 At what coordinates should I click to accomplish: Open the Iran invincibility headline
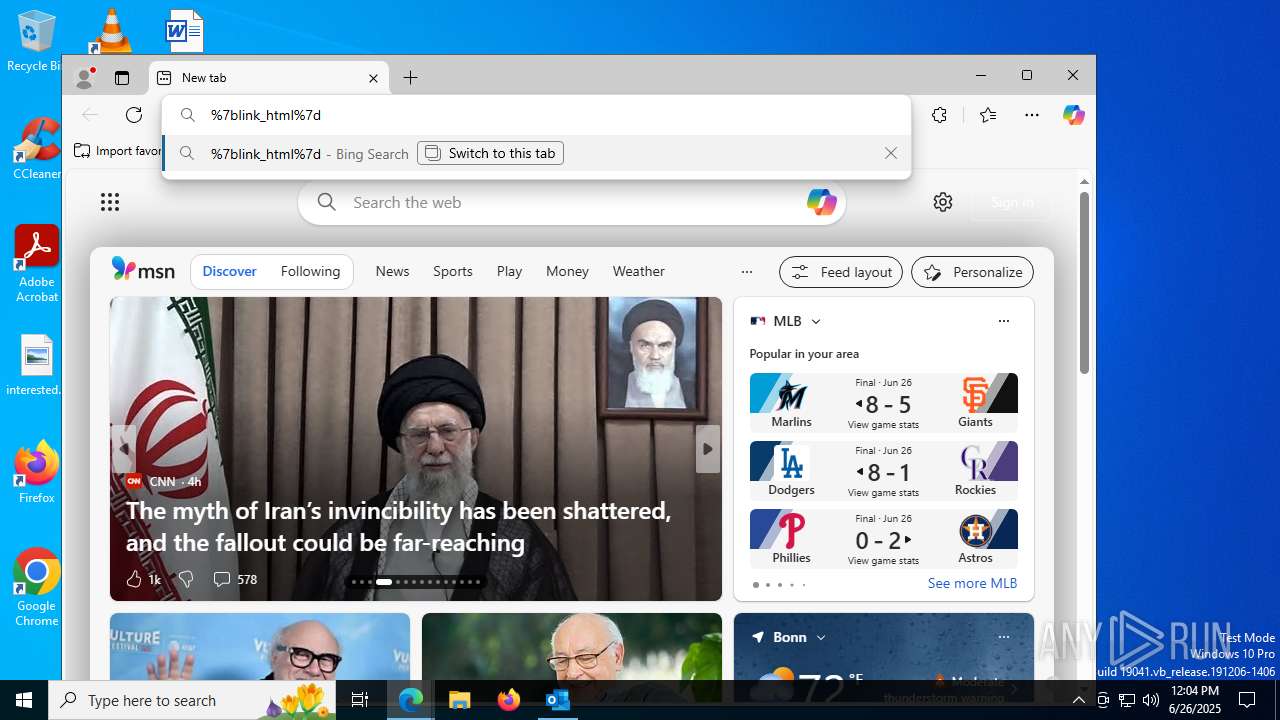pos(398,526)
